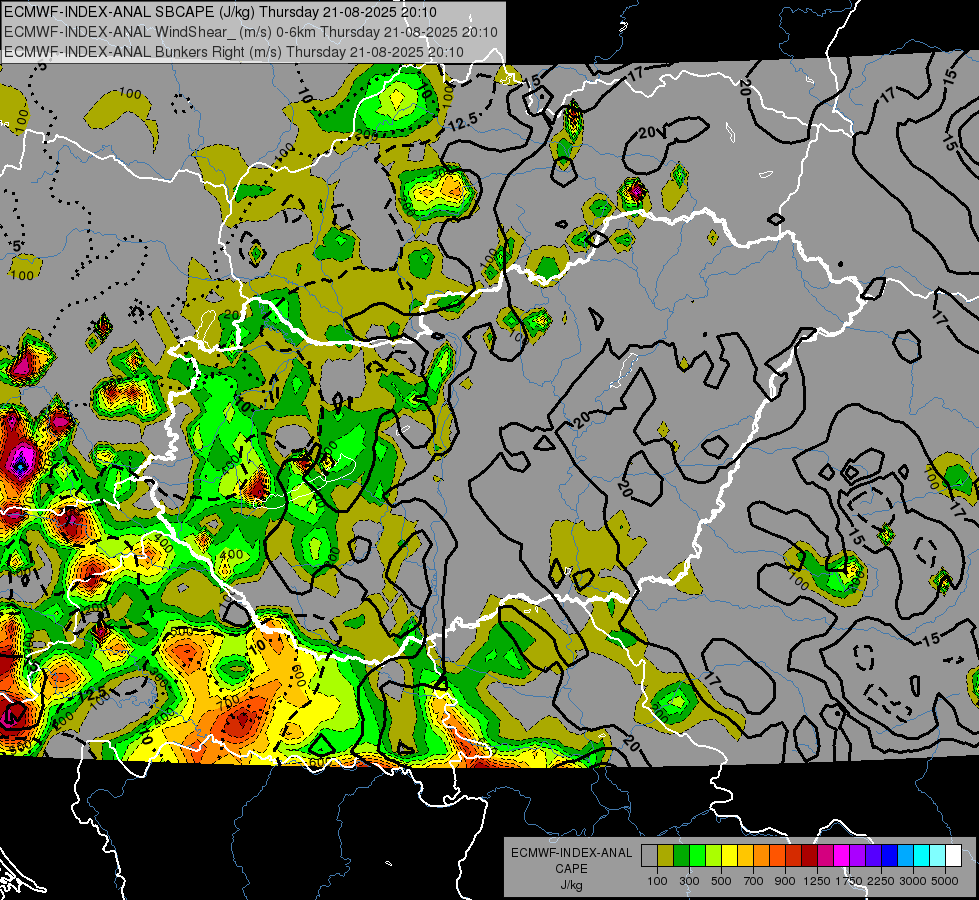This screenshot has width=979, height=900.
Task: Select the magenta legend swatch
Action: (842, 855)
